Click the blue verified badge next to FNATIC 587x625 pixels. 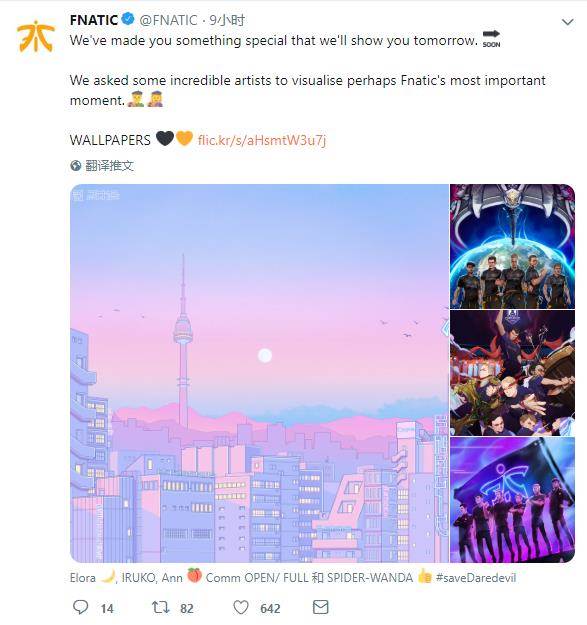[128, 19]
